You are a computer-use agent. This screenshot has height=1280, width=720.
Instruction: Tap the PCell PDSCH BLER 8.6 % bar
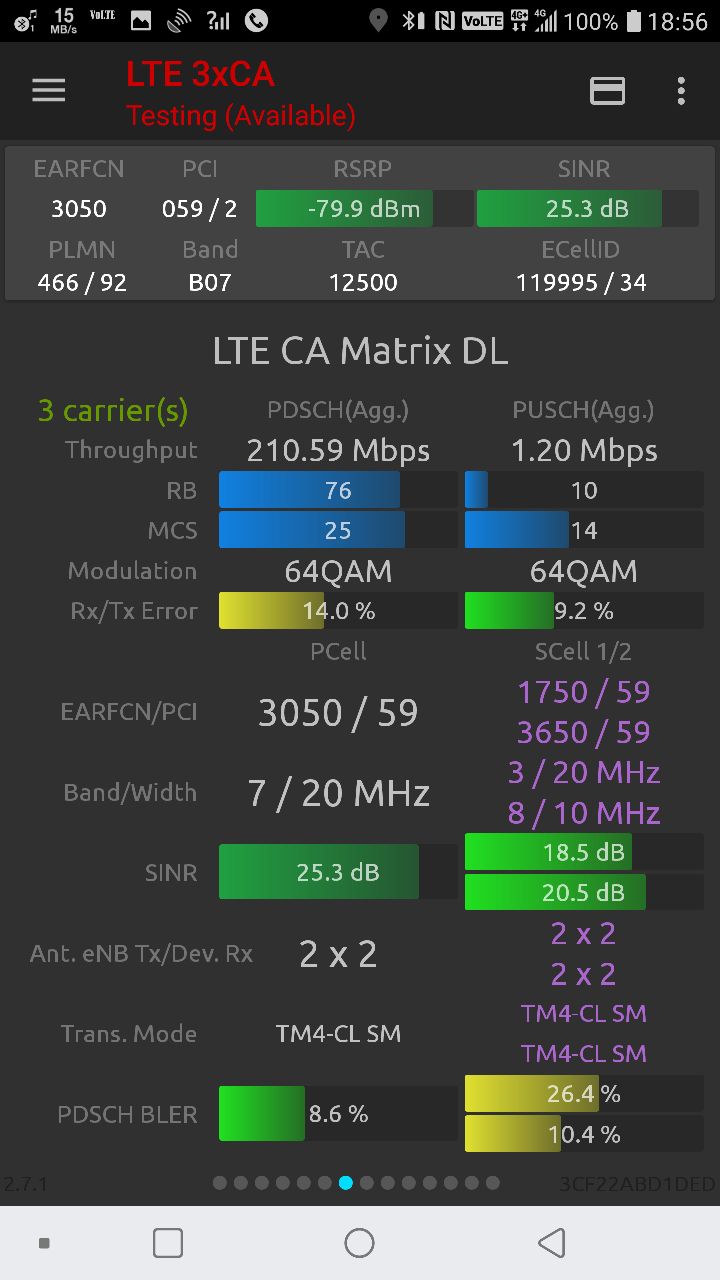(338, 1113)
